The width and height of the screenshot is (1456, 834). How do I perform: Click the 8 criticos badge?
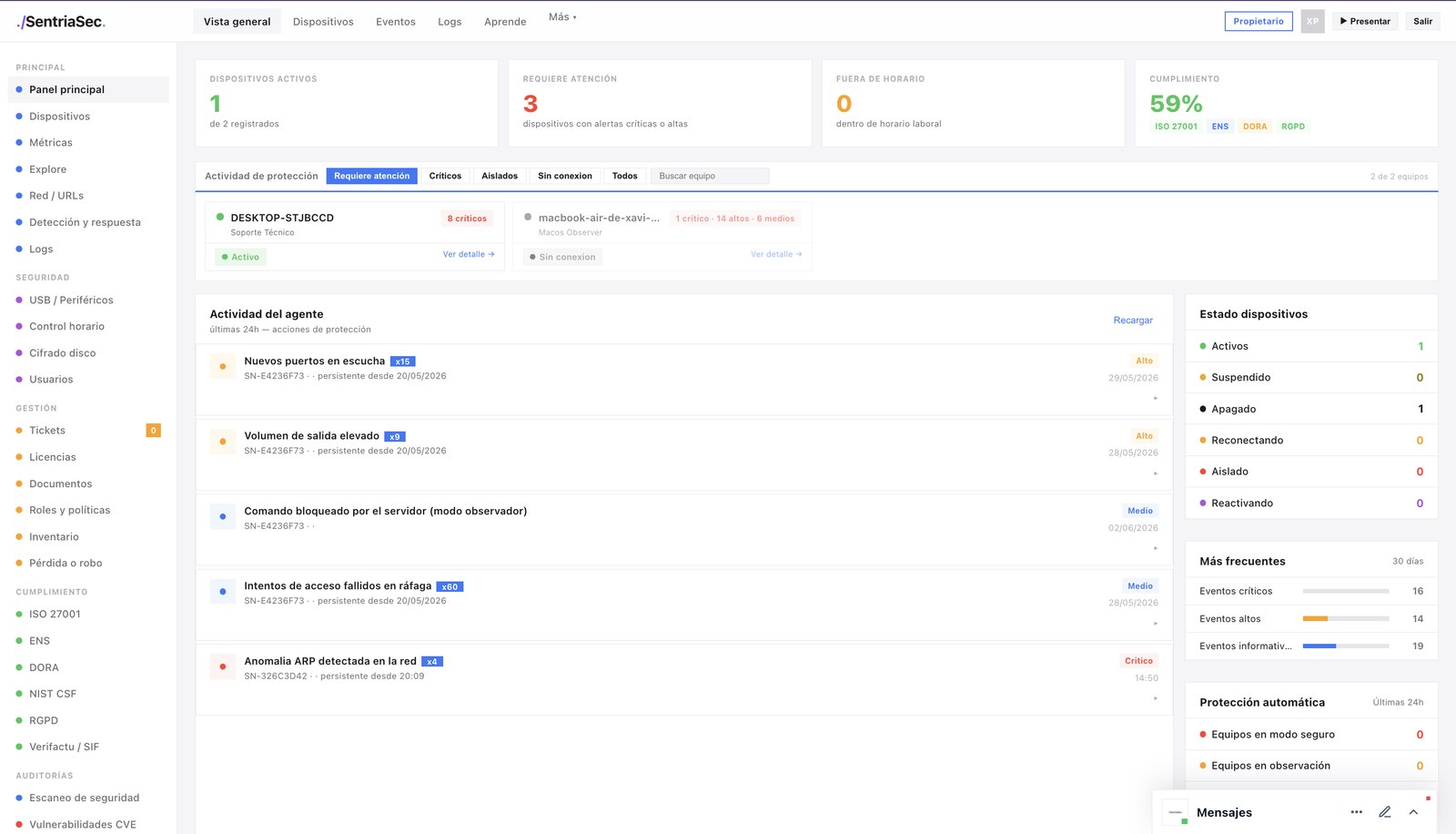(x=467, y=219)
